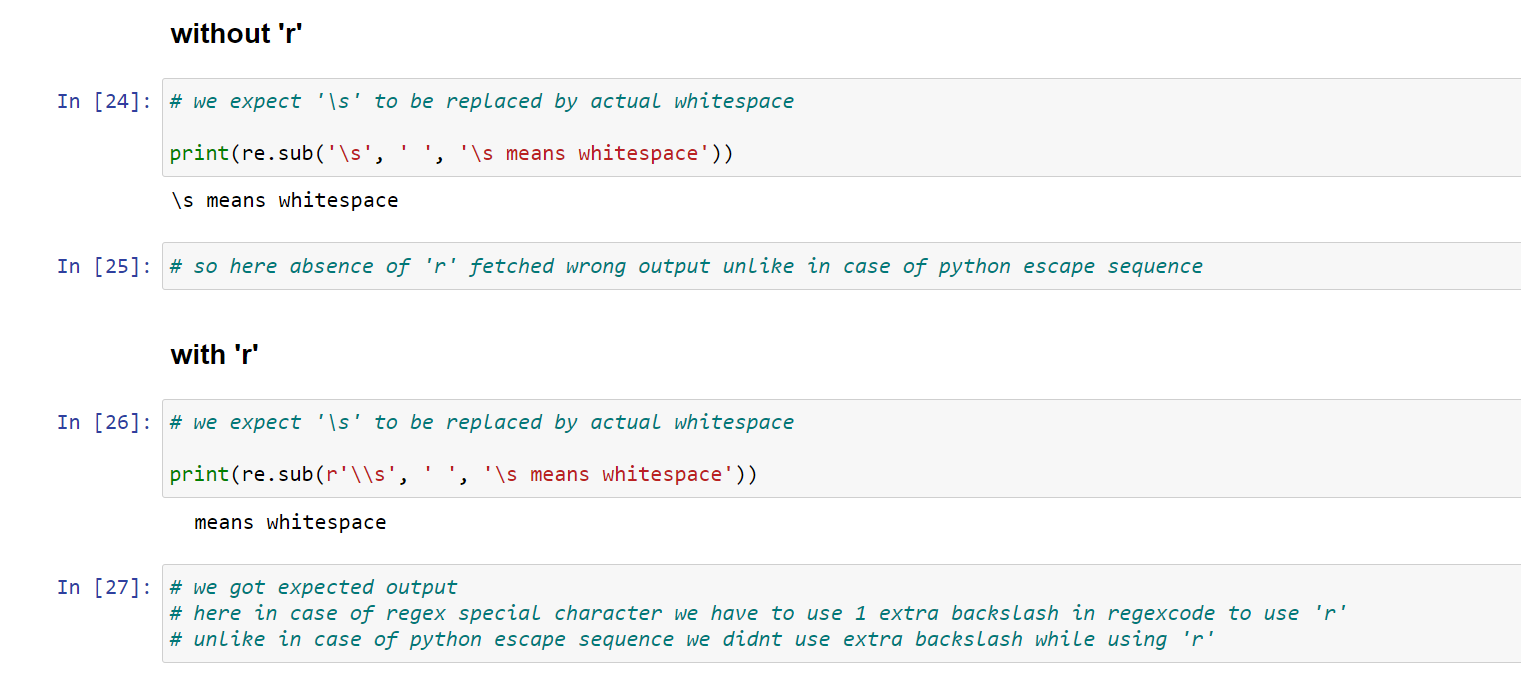Click the comment about python escape sequence in cell 27
Screen dimensions: 1521x690
pos(692,639)
